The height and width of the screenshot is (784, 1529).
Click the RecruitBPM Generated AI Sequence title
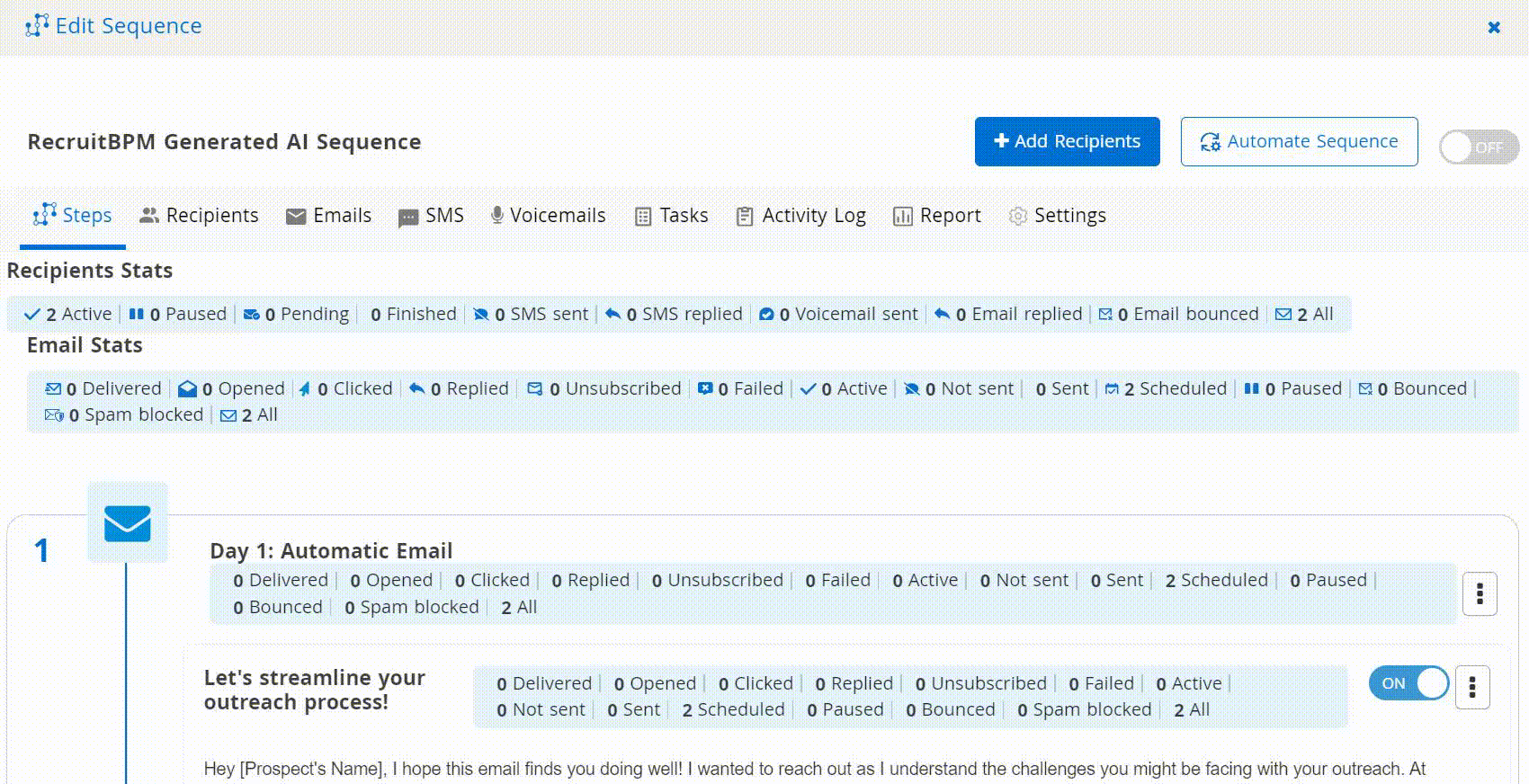point(224,142)
